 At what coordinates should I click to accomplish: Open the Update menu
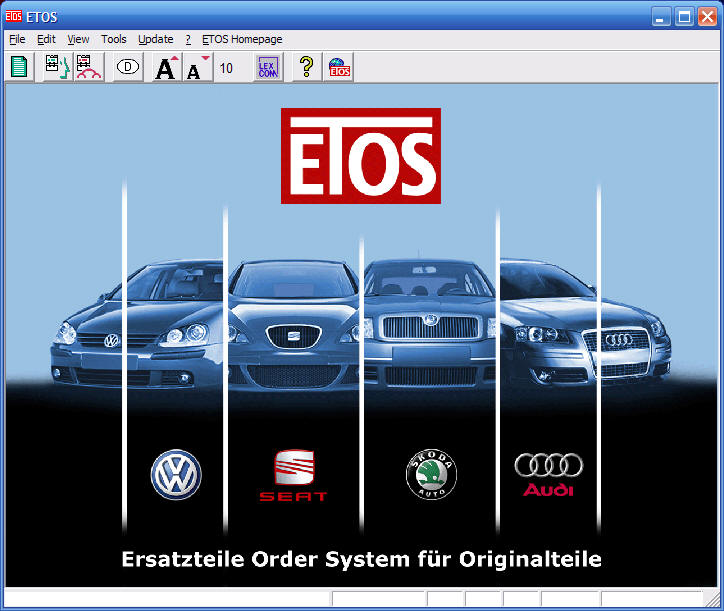(156, 39)
